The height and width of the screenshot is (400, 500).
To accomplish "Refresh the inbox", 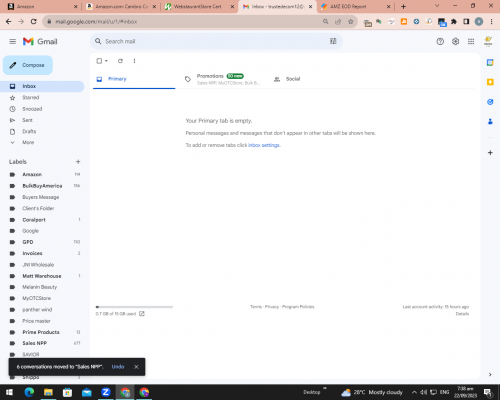I will coord(120,61).
